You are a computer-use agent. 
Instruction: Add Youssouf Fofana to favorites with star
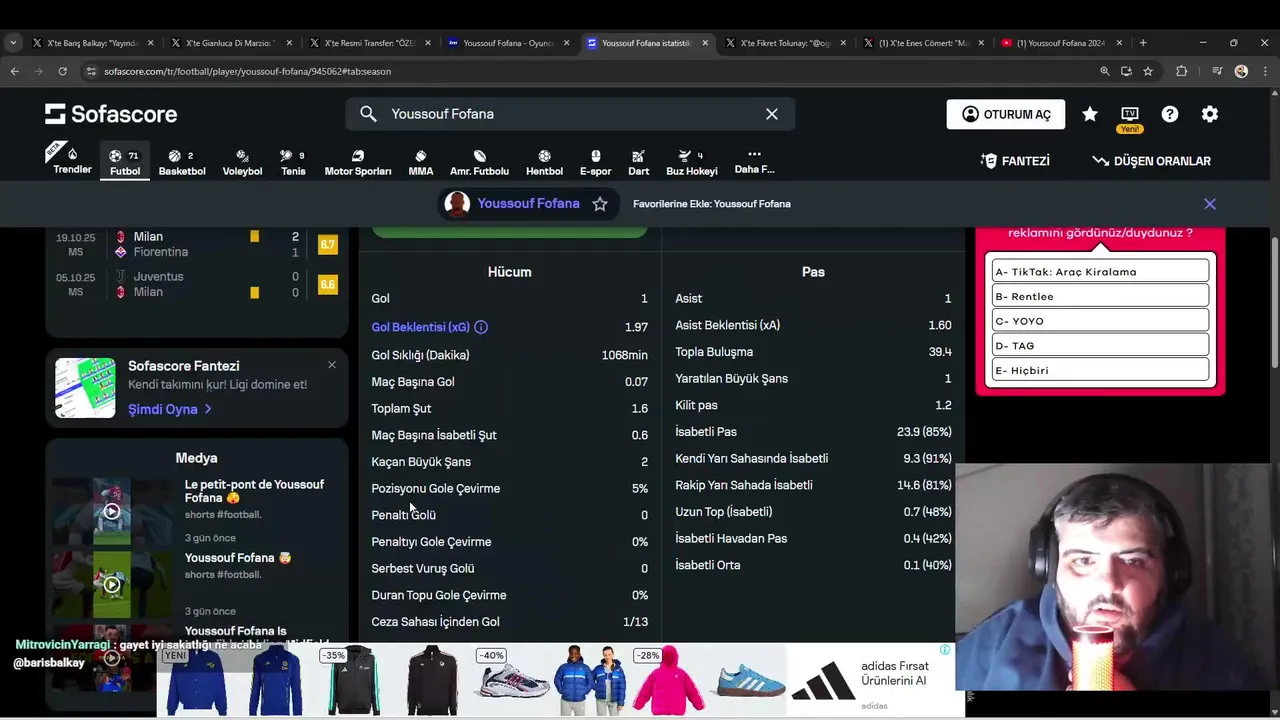[600, 204]
